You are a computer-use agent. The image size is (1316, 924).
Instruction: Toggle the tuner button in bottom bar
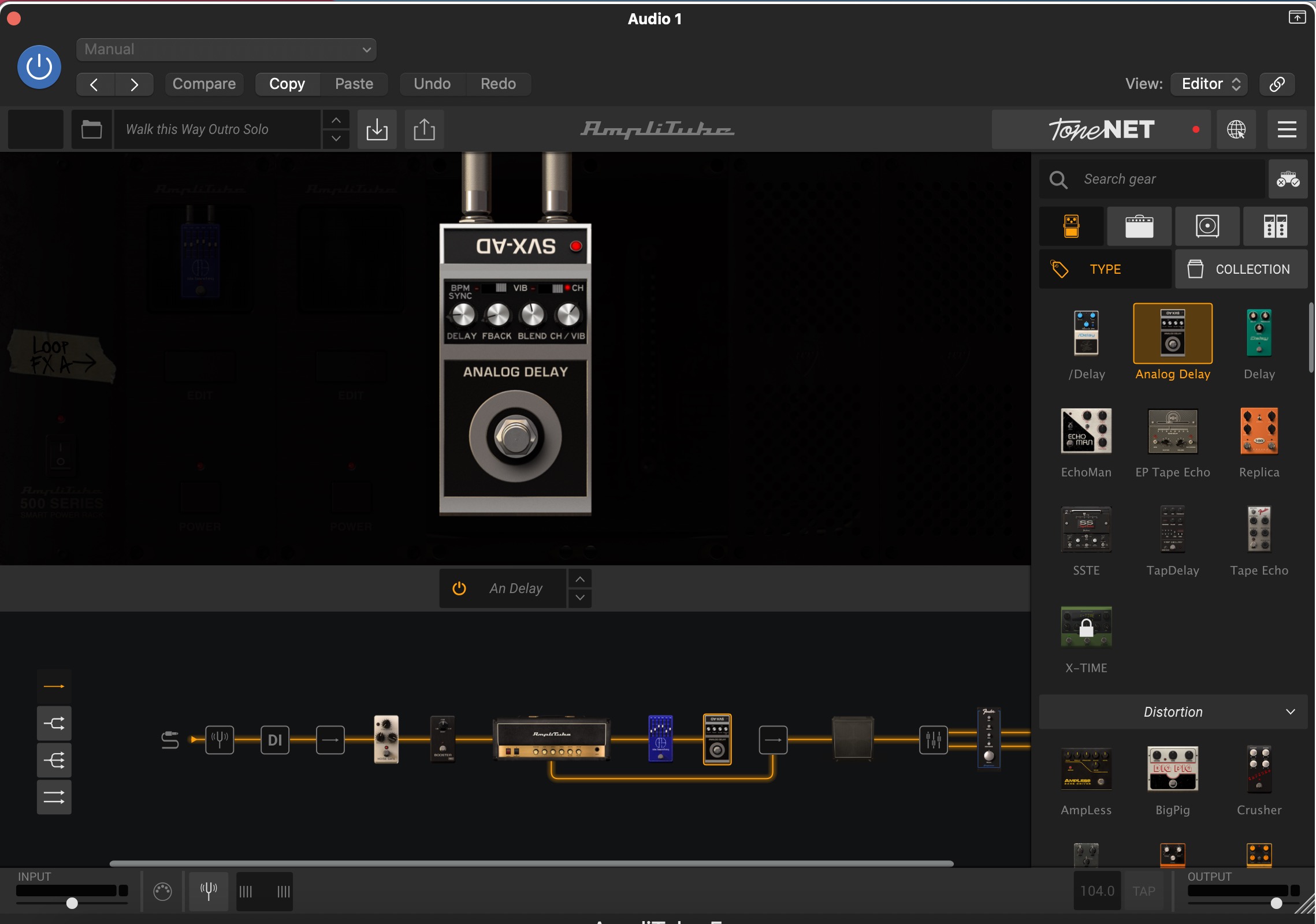209,891
